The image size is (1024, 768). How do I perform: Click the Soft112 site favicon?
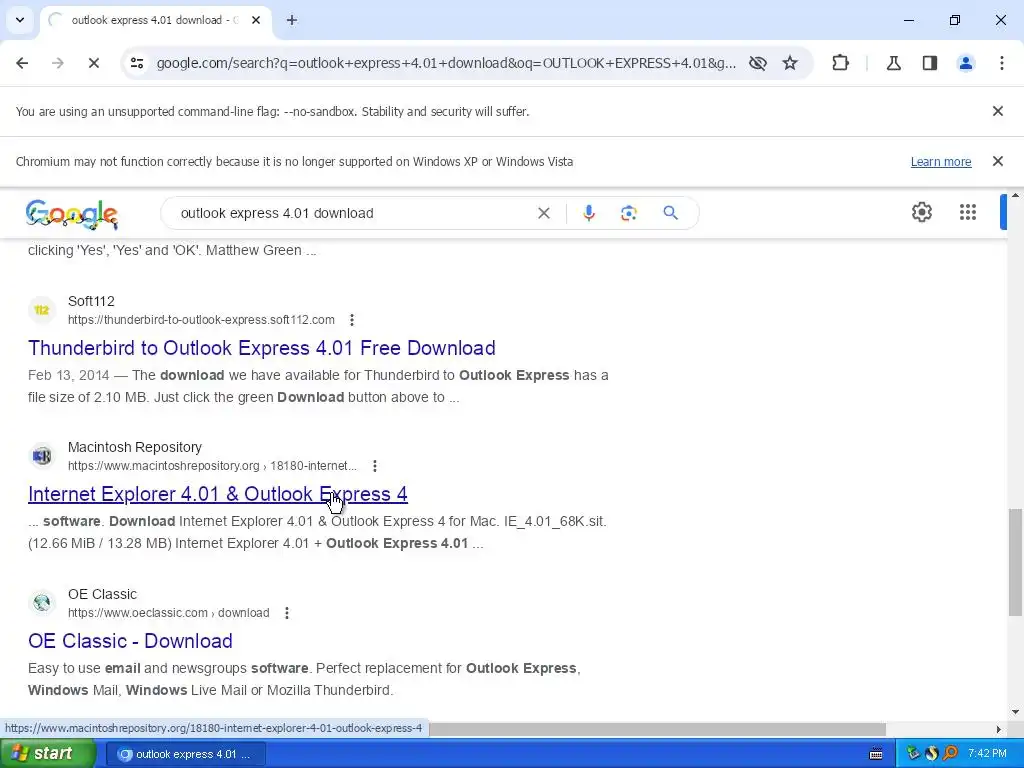pos(42,310)
